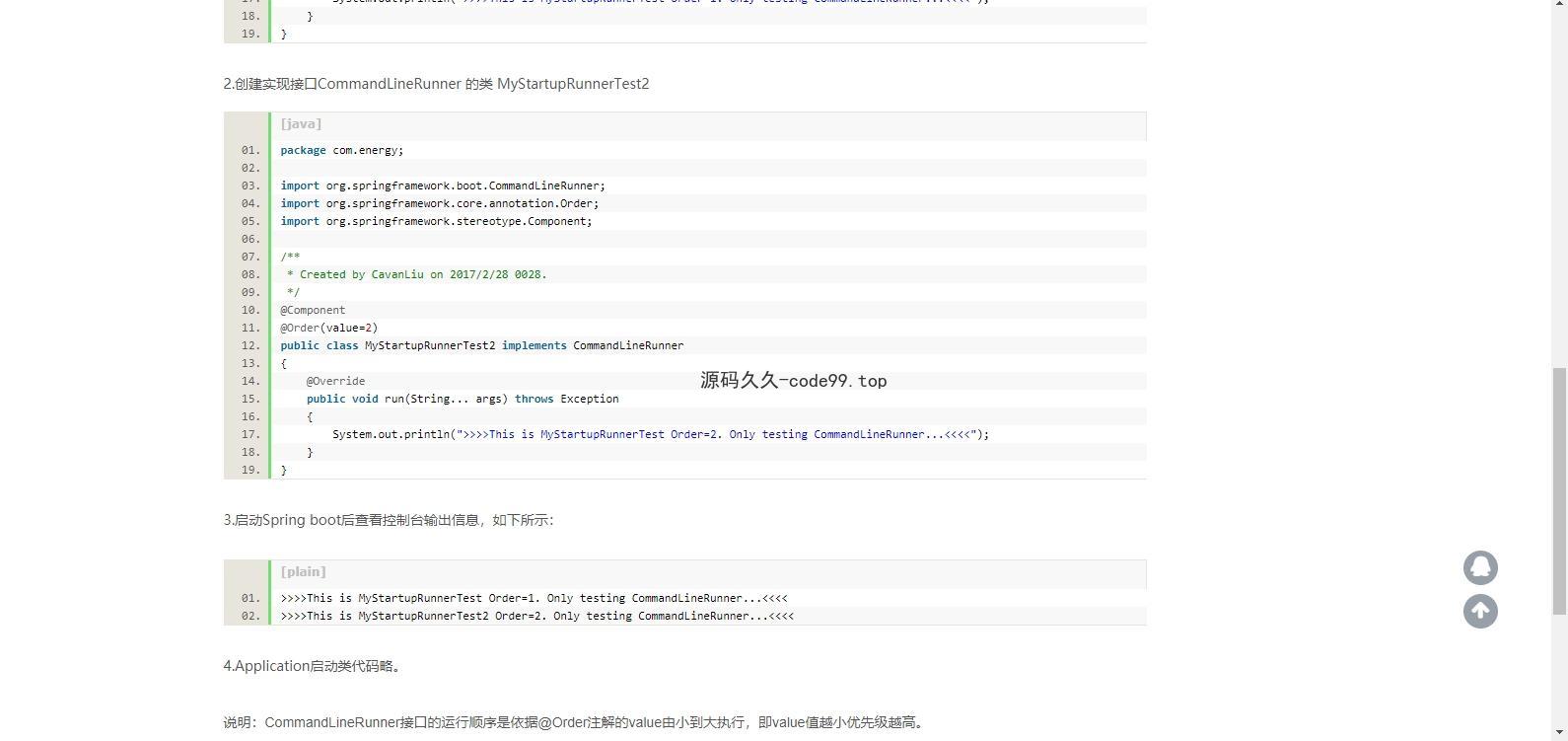Open the QQ penguin contact icon
The width and height of the screenshot is (1568, 741).
click(x=1480, y=568)
